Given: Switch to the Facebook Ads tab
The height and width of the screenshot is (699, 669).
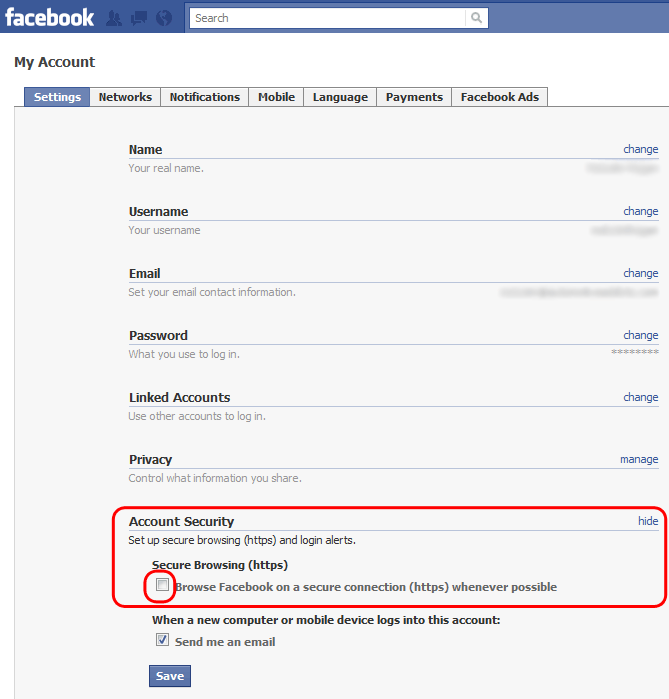Looking at the screenshot, I should coord(499,97).
